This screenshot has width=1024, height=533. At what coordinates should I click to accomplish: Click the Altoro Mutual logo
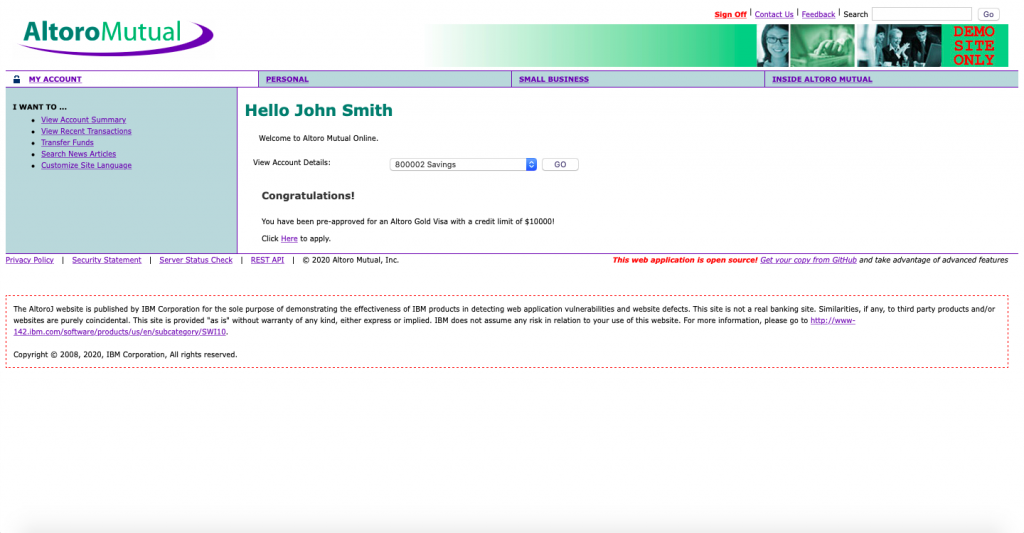116,37
